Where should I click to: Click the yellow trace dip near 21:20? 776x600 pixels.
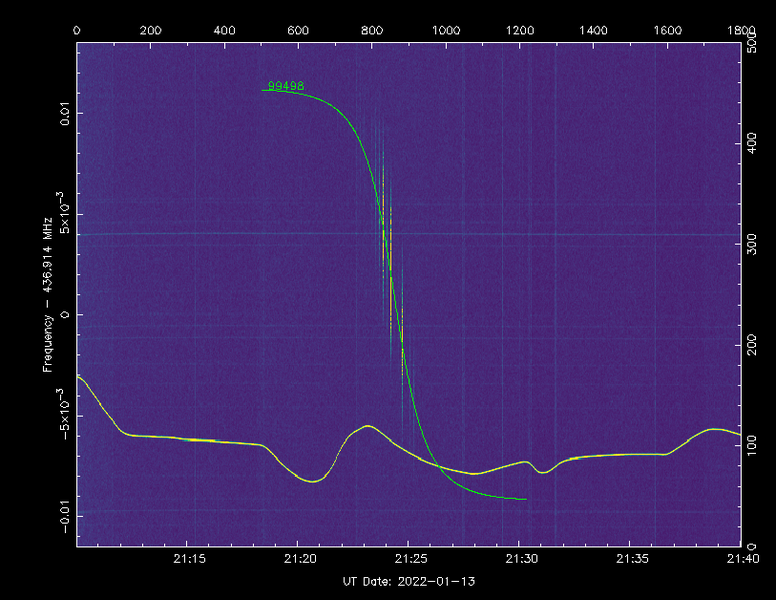tap(312, 481)
